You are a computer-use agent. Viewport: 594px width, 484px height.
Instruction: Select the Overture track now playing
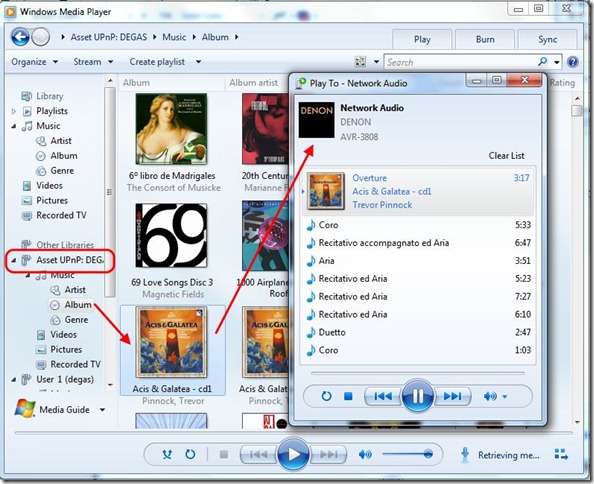point(417,191)
